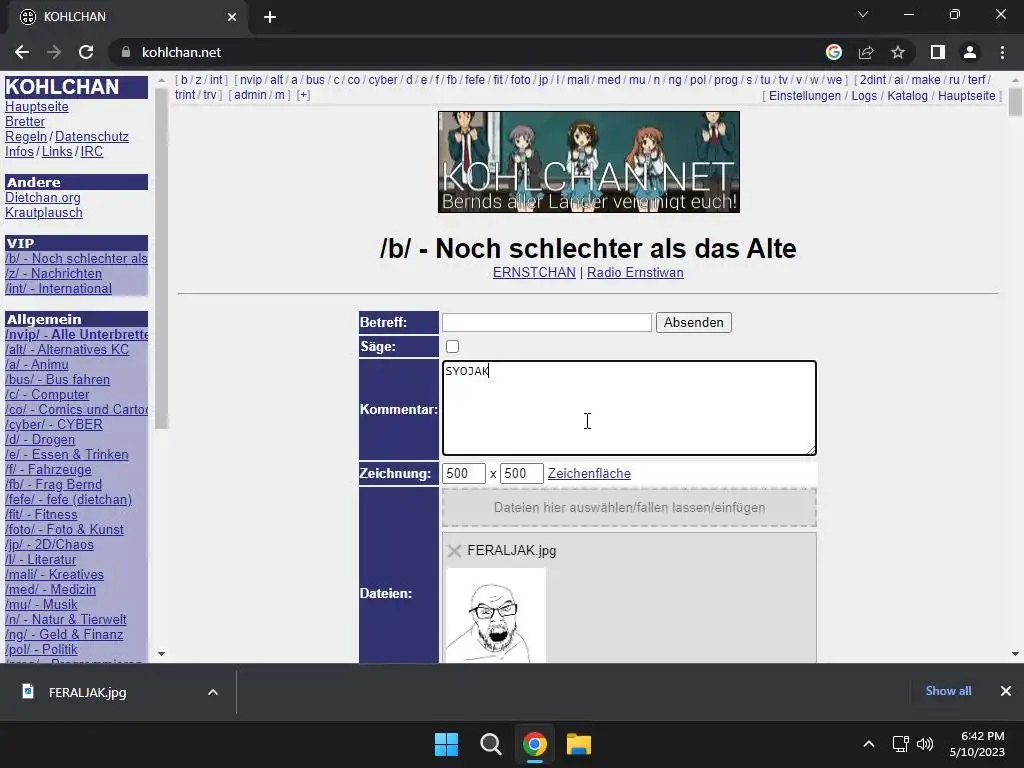Screen dimensions: 1024x768
Task: Click the KOHLCHAN.NET banner image
Action: (588, 162)
